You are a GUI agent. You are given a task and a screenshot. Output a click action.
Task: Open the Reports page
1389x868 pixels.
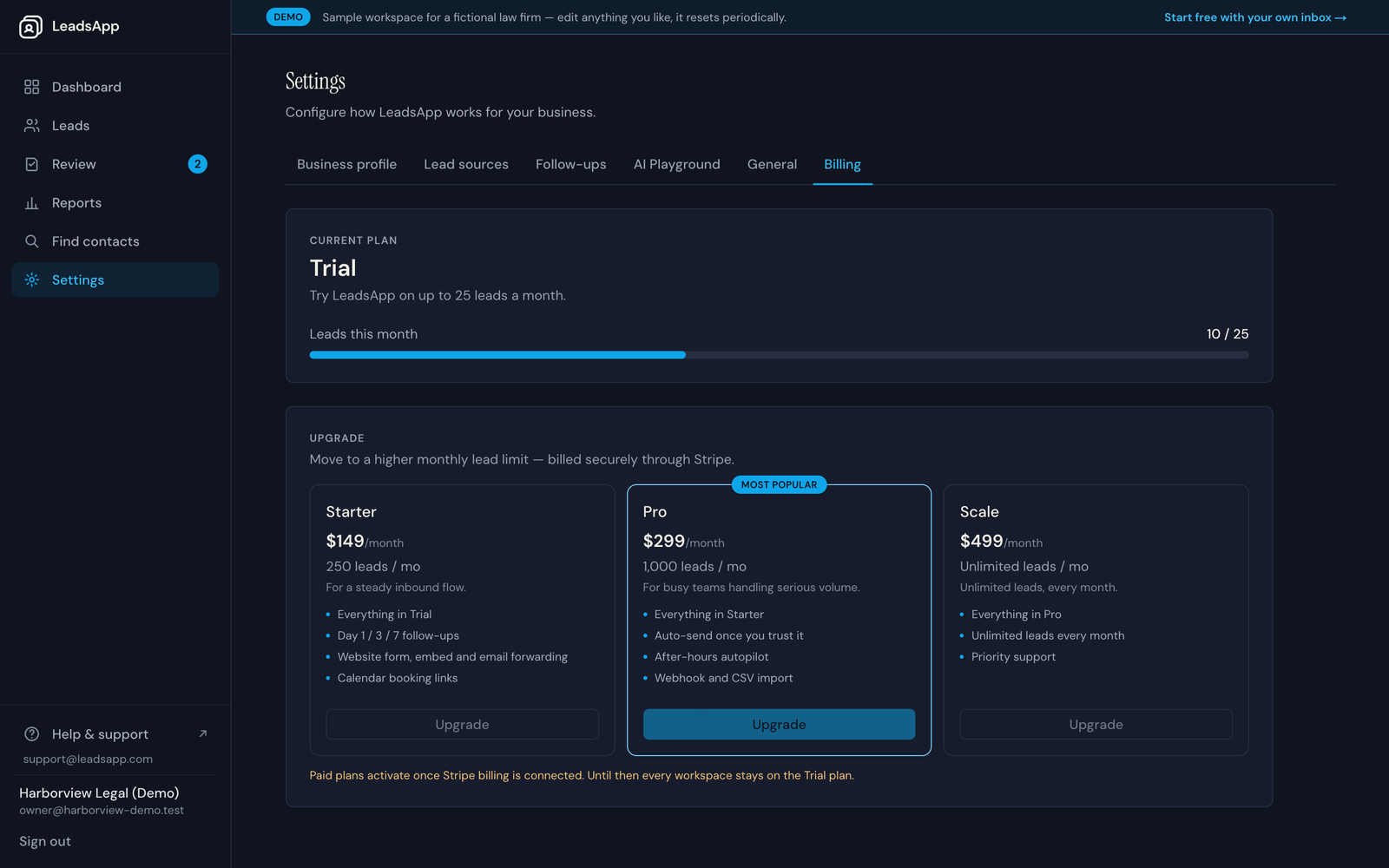click(115, 203)
